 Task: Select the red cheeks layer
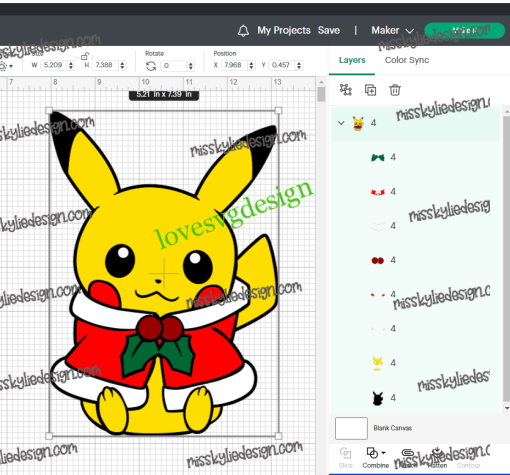point(415,295)
